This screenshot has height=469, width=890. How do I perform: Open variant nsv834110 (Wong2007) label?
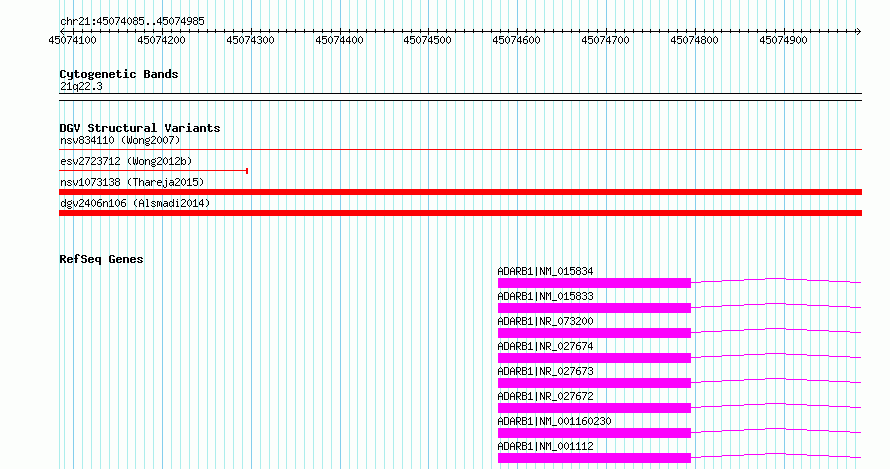[x=120, y=140]
